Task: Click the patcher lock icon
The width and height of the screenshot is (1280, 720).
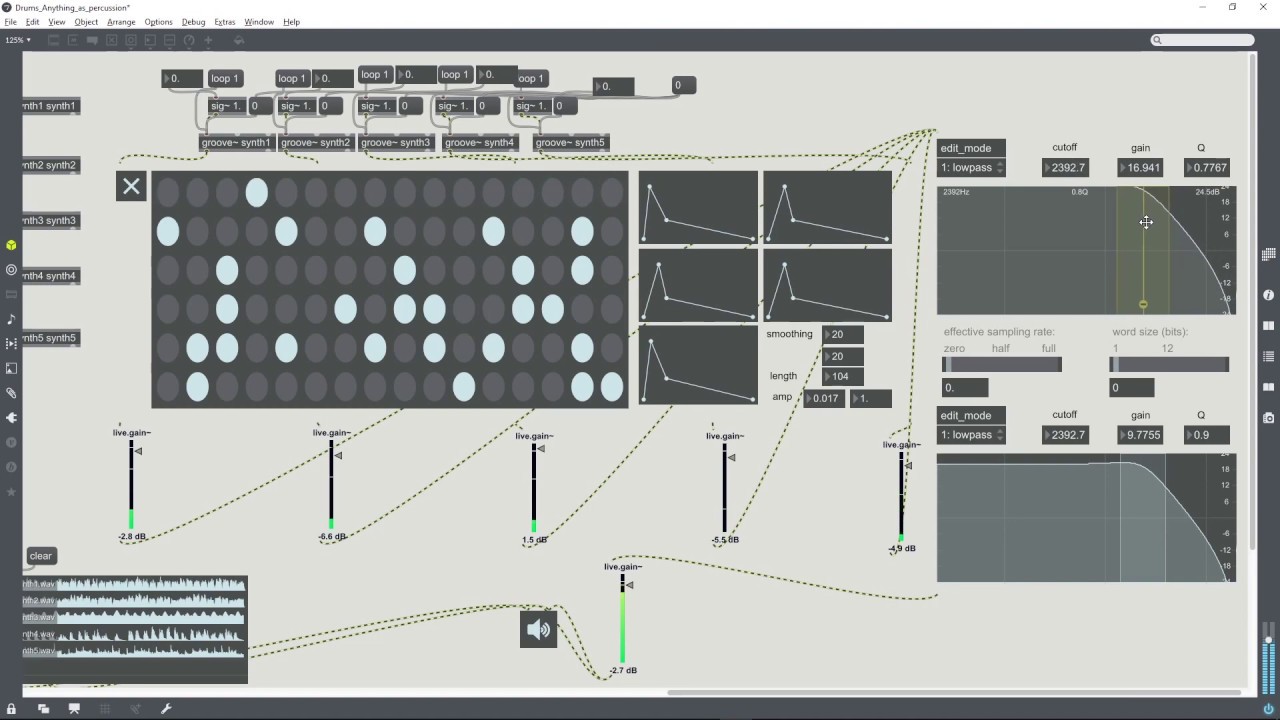Action: click(11, 708)
